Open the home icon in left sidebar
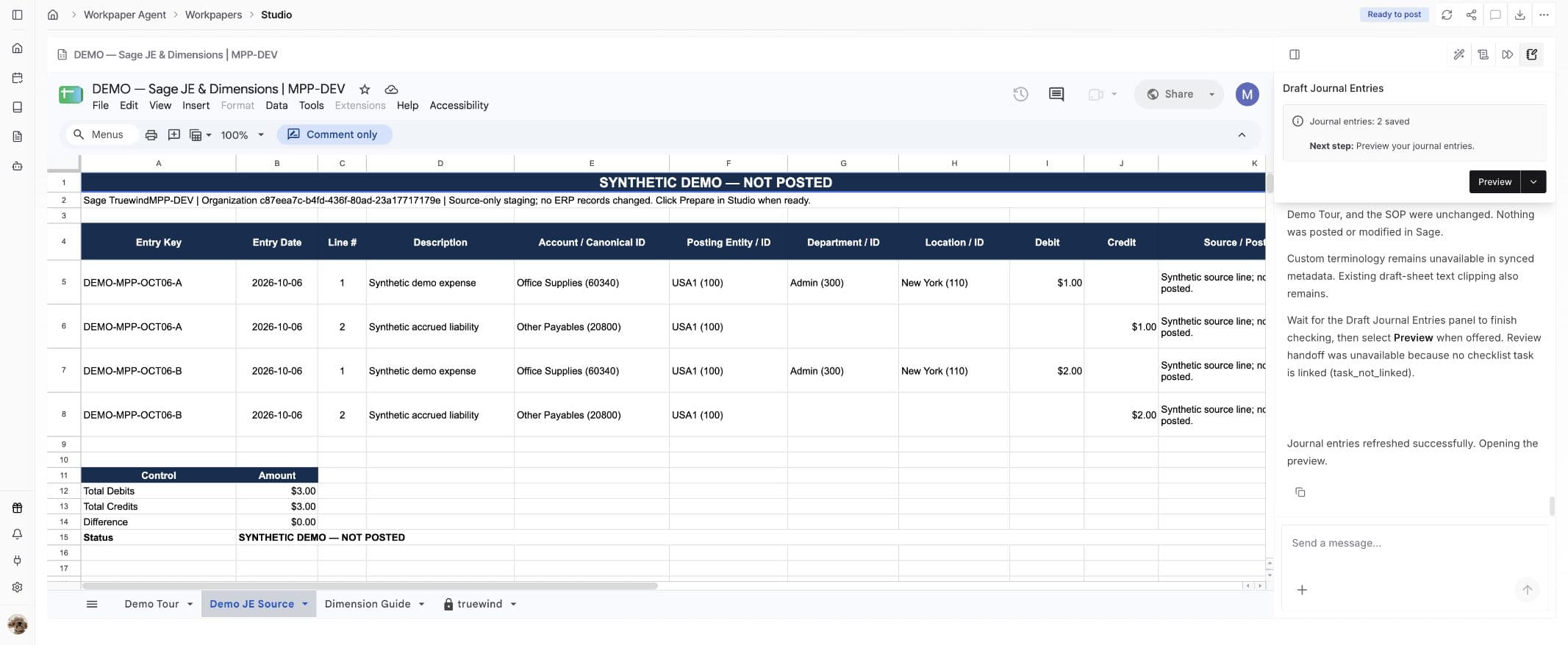 [x=18, y=48]
